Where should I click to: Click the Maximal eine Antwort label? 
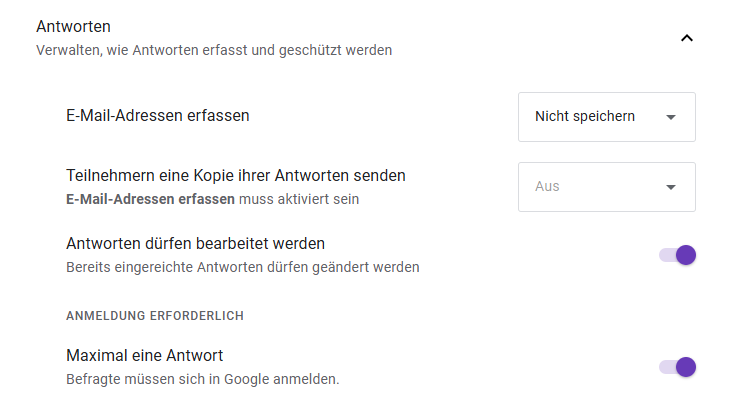point(144,355)
